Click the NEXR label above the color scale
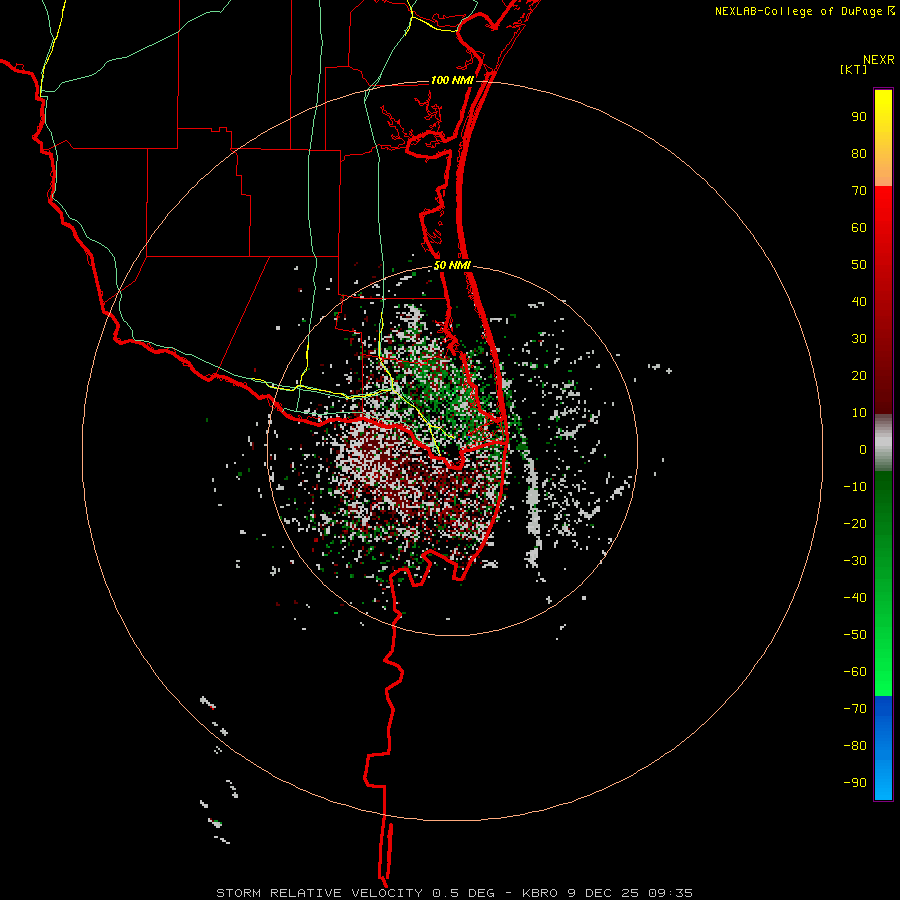 tap(879, 60)
